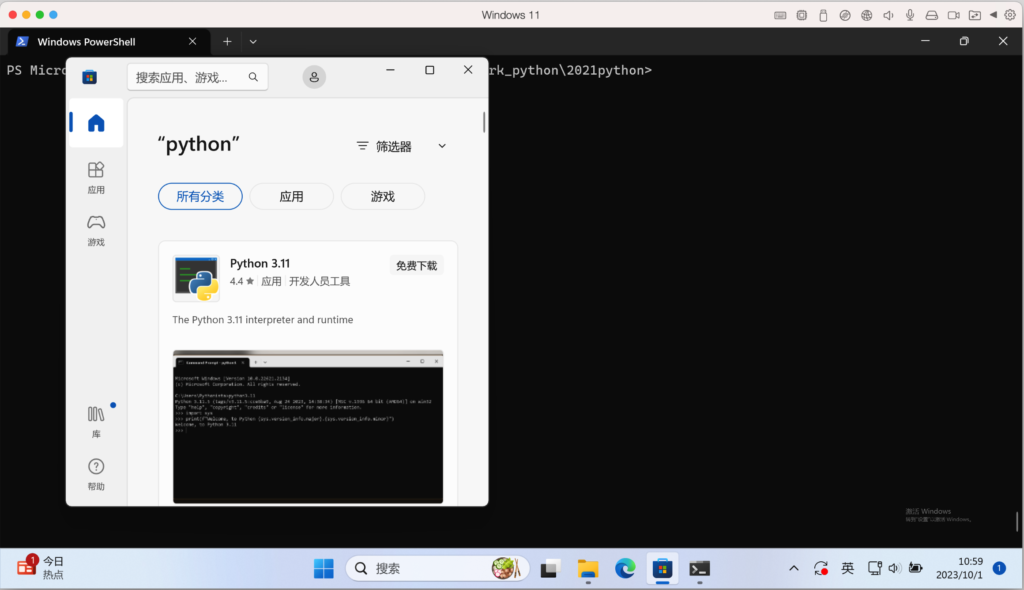1024x590 pixels.
Task: Open the Python 3.11 title link
Action: (x=260, y=263)
